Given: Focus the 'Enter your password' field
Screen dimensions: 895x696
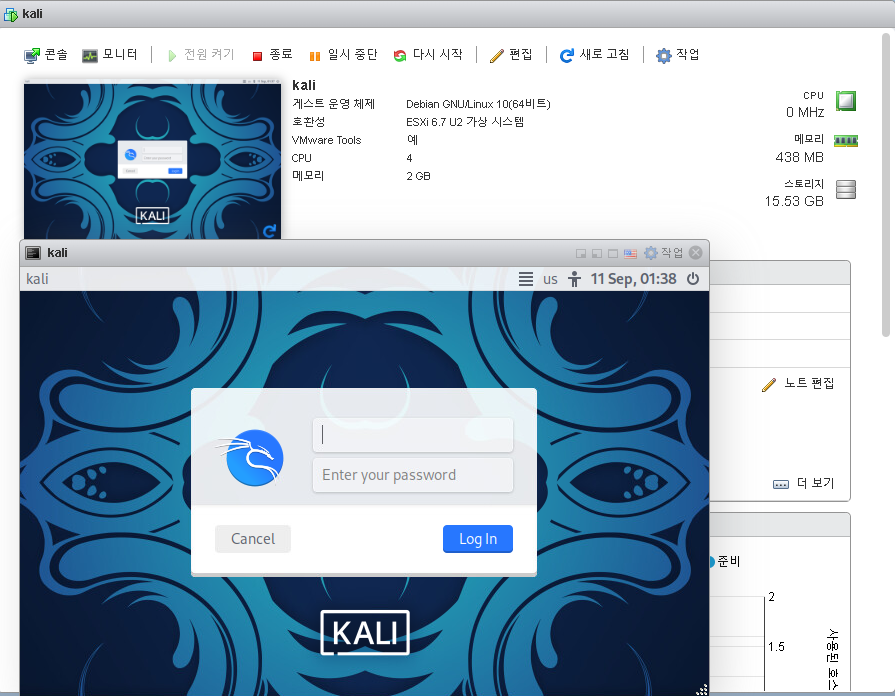Looking at the screenshot, I should pos(413,475).
